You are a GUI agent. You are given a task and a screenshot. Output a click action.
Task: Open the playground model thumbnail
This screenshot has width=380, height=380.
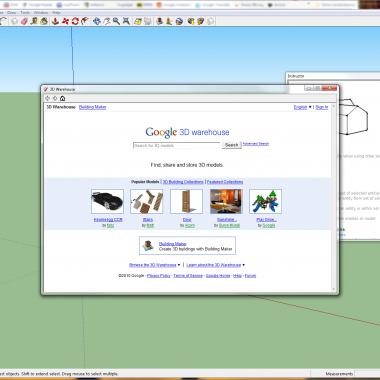265,201
